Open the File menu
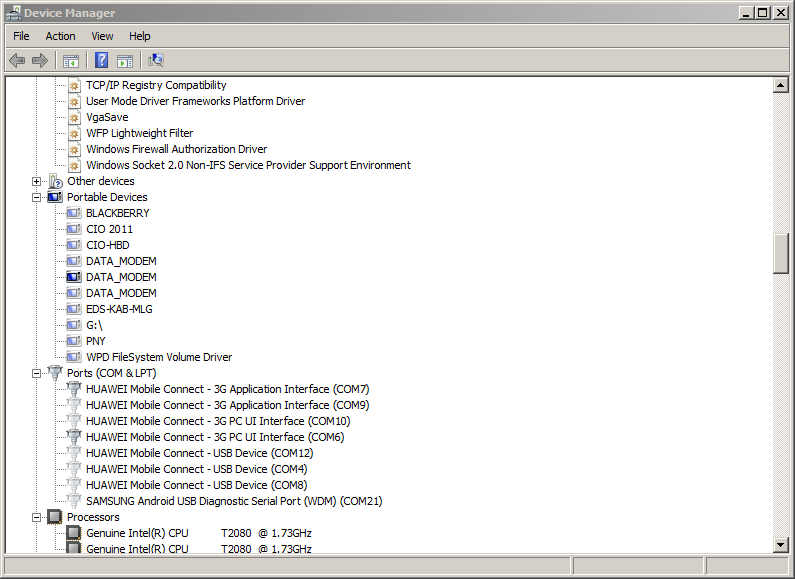Screen dimensions: 795x579 click(x=21, y=36)
